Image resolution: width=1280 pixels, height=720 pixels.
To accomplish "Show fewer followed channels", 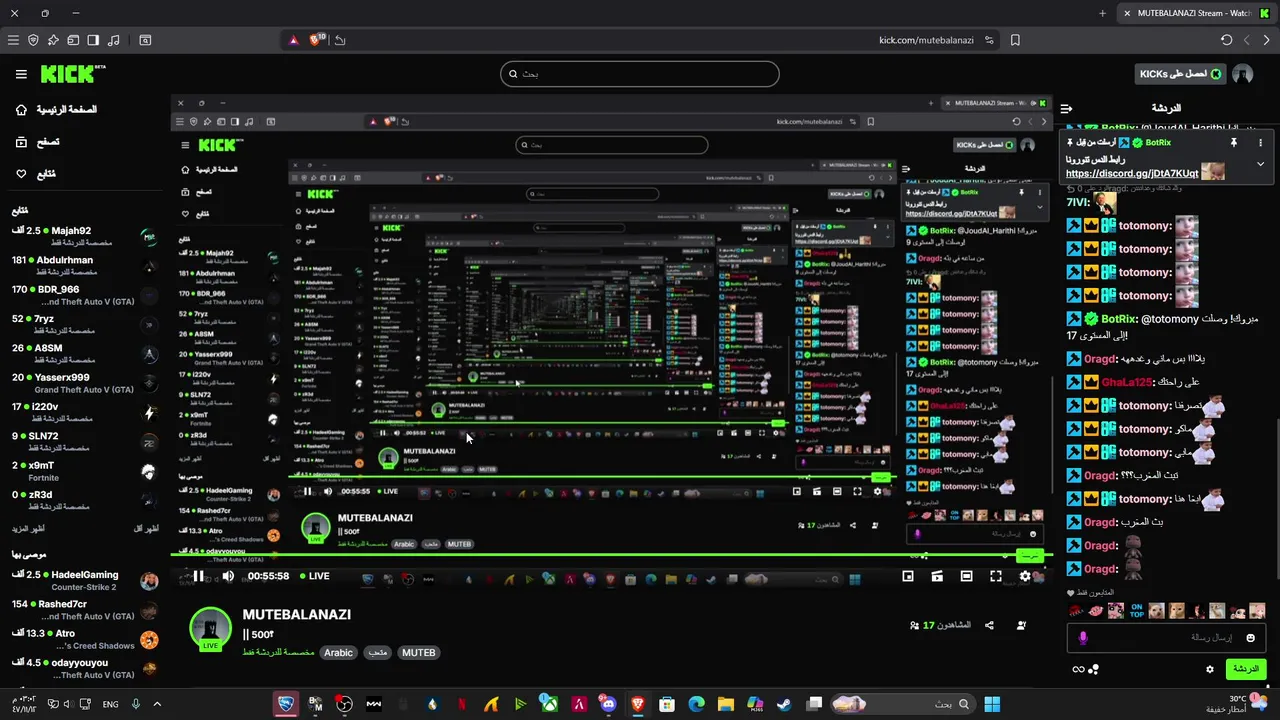I will 145,528.
